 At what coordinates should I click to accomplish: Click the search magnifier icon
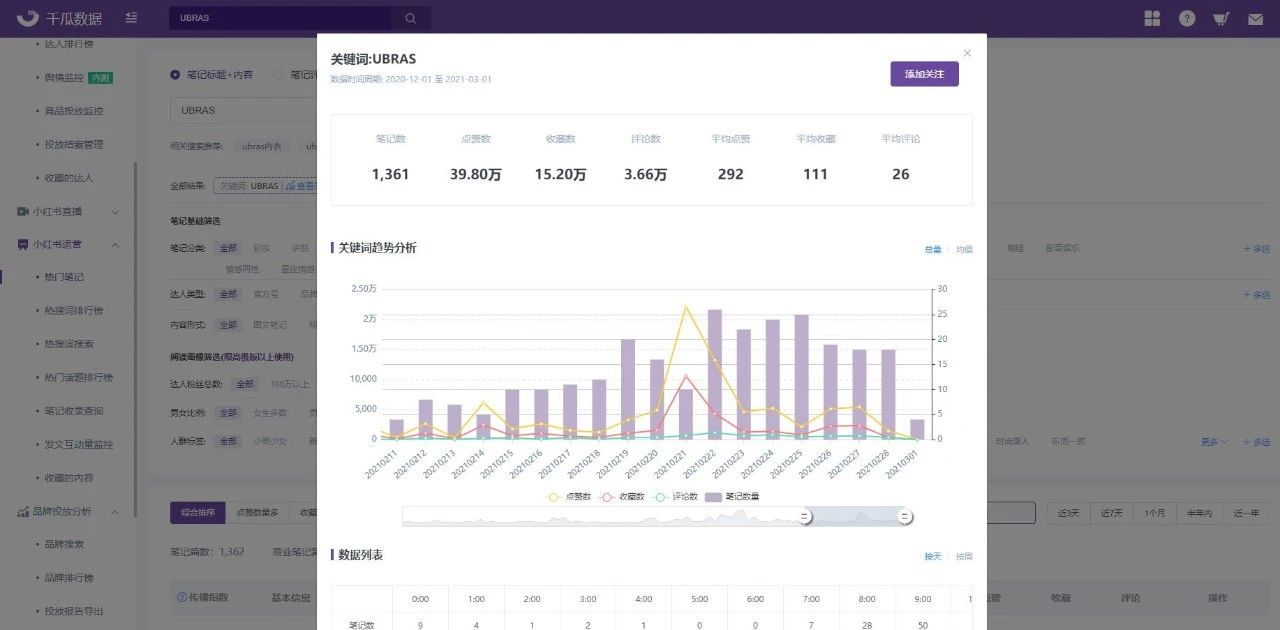[x=410, y=18]
